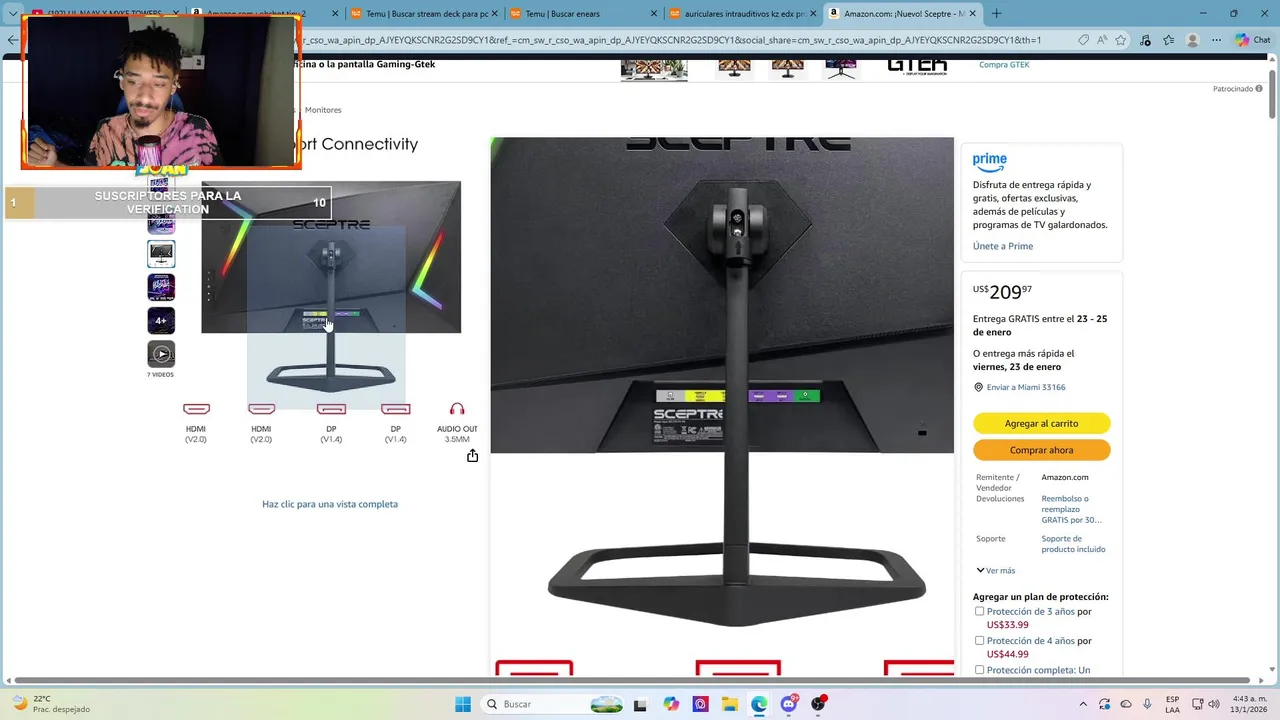This screenshot has height=720, width=1280.
Task: Click the share icon below product image
Action: tap(472, 456)
